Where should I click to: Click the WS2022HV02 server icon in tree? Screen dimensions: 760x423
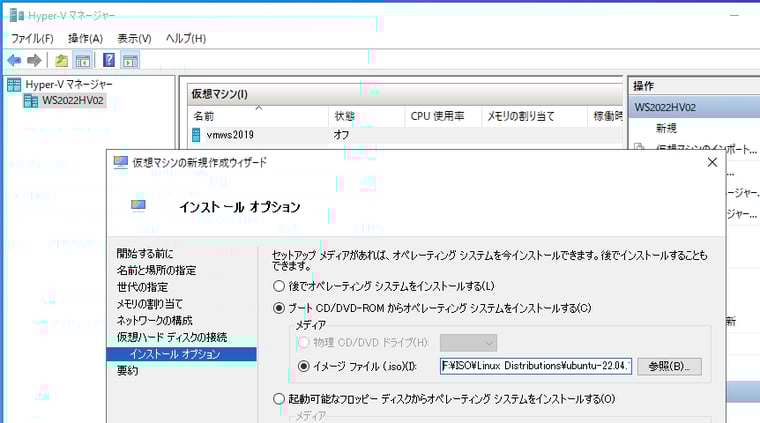(x=31, y=101)
